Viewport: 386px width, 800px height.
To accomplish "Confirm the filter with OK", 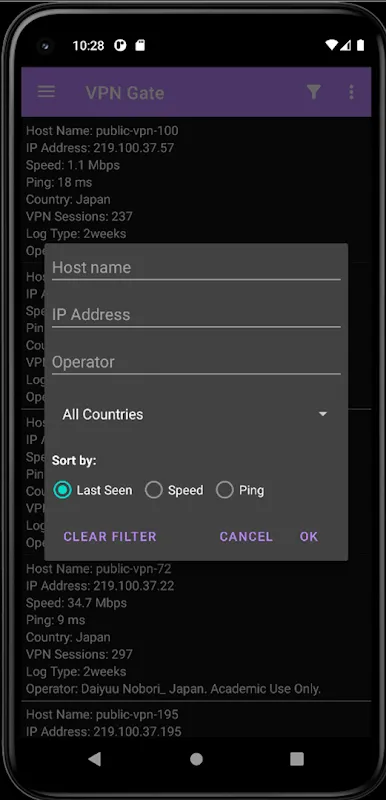I will [309, 536].
